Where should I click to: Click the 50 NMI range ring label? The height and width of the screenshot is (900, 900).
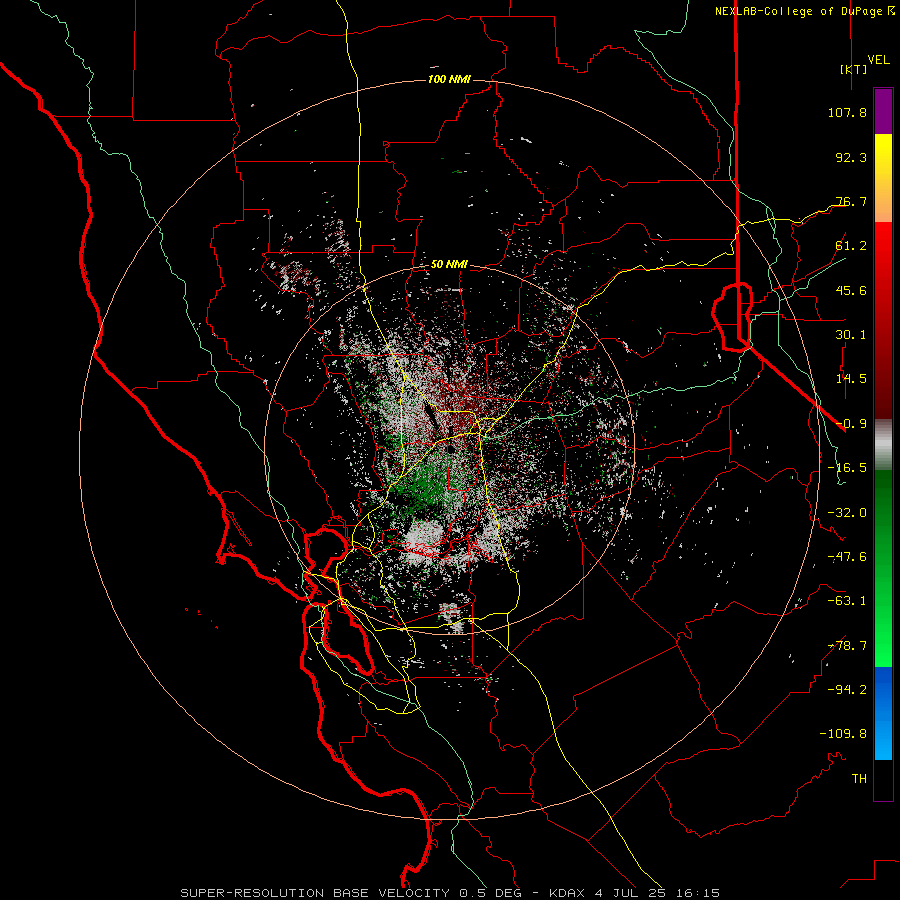click(x=449, y=265)
